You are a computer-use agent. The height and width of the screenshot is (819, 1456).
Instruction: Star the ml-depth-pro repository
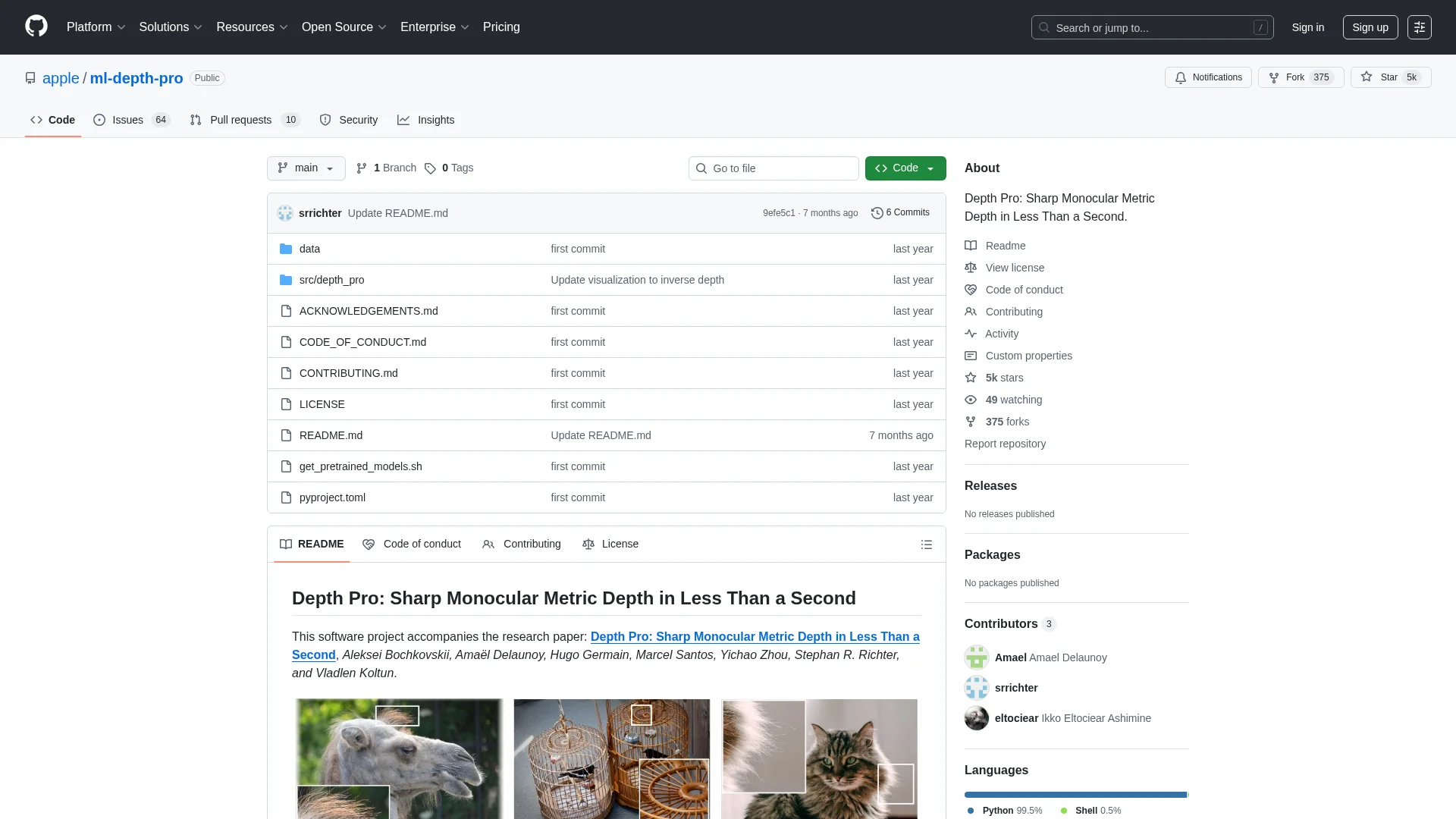pos(1390,77)
